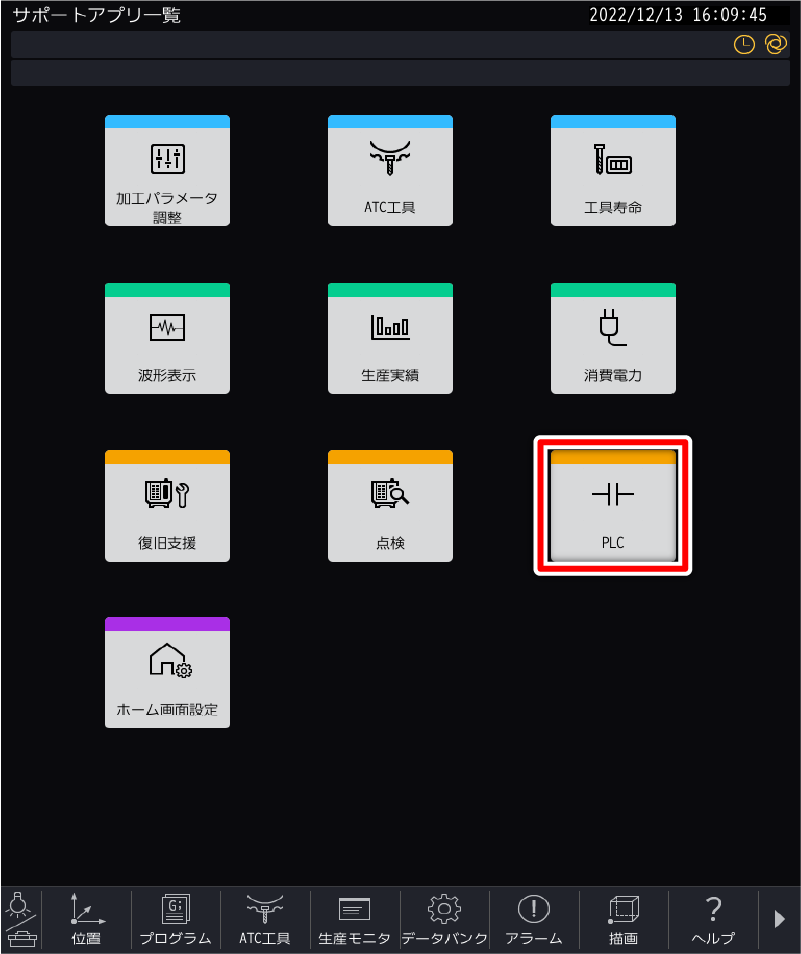Open the 工具寿命 tool life tile
The height and width of the screenshot is (954, 801).
click(x=613, y=170)
